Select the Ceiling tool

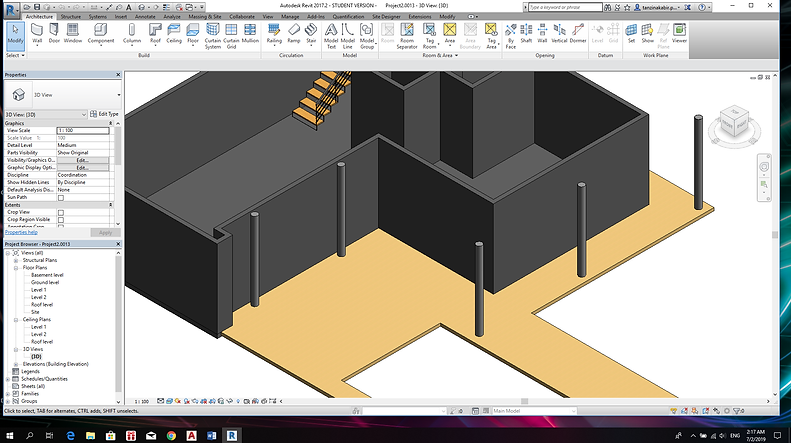pos(174,34)
